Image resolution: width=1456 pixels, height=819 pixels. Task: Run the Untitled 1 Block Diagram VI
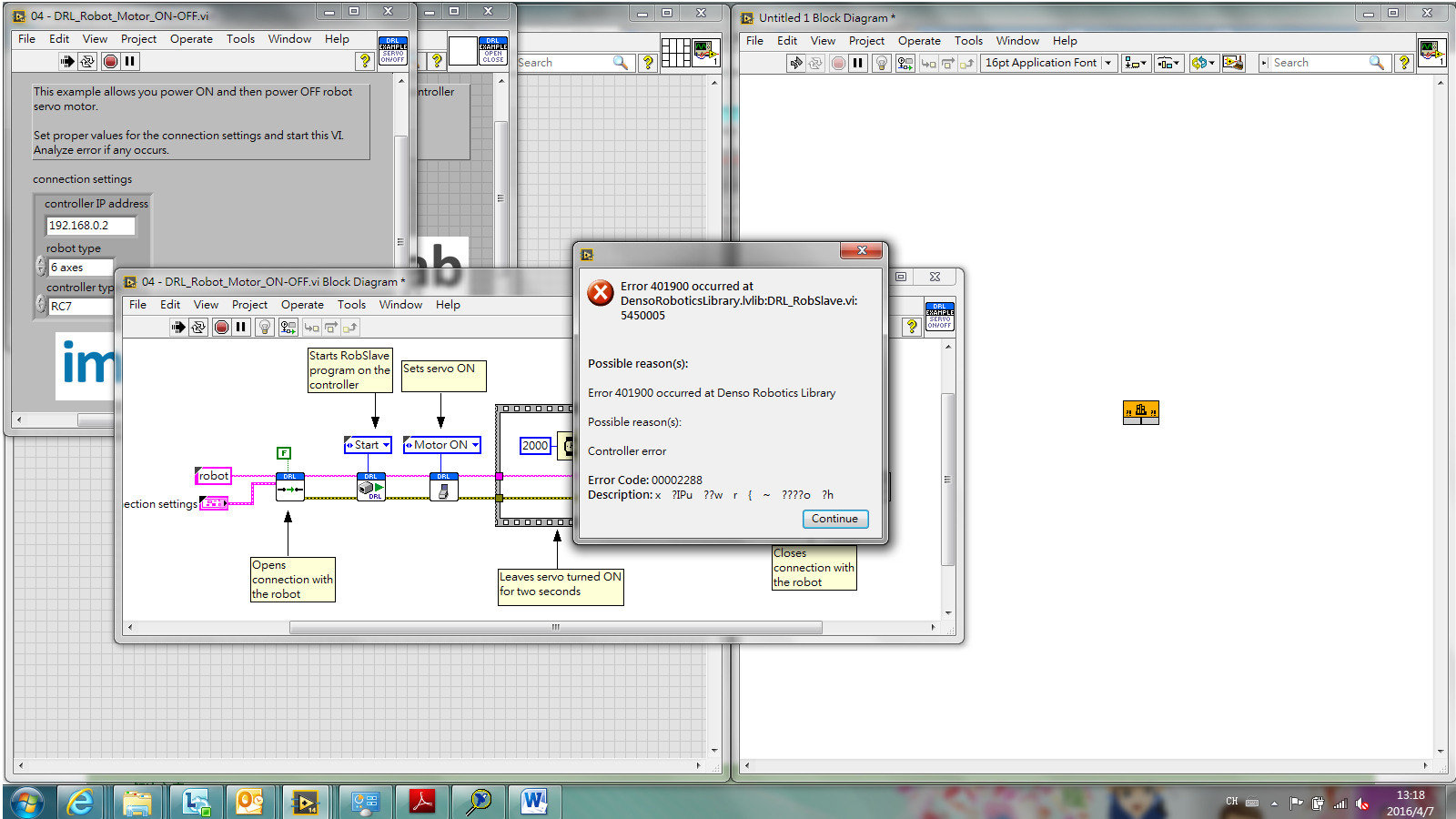coord(796,63)
